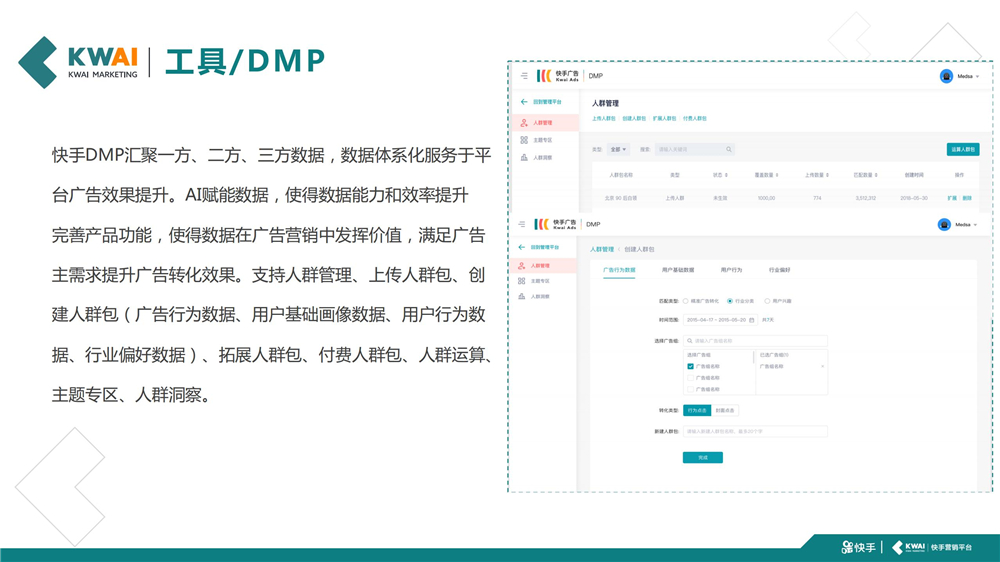1000x562 pixels.
Task: Click 主题专区 grid icon in upper sidebar
Action: coord(524,140)
